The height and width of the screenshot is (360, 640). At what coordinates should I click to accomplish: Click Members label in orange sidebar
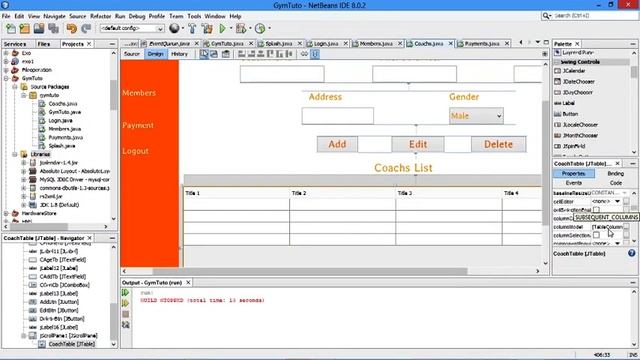pyautogui.click(x=139, y=93)
